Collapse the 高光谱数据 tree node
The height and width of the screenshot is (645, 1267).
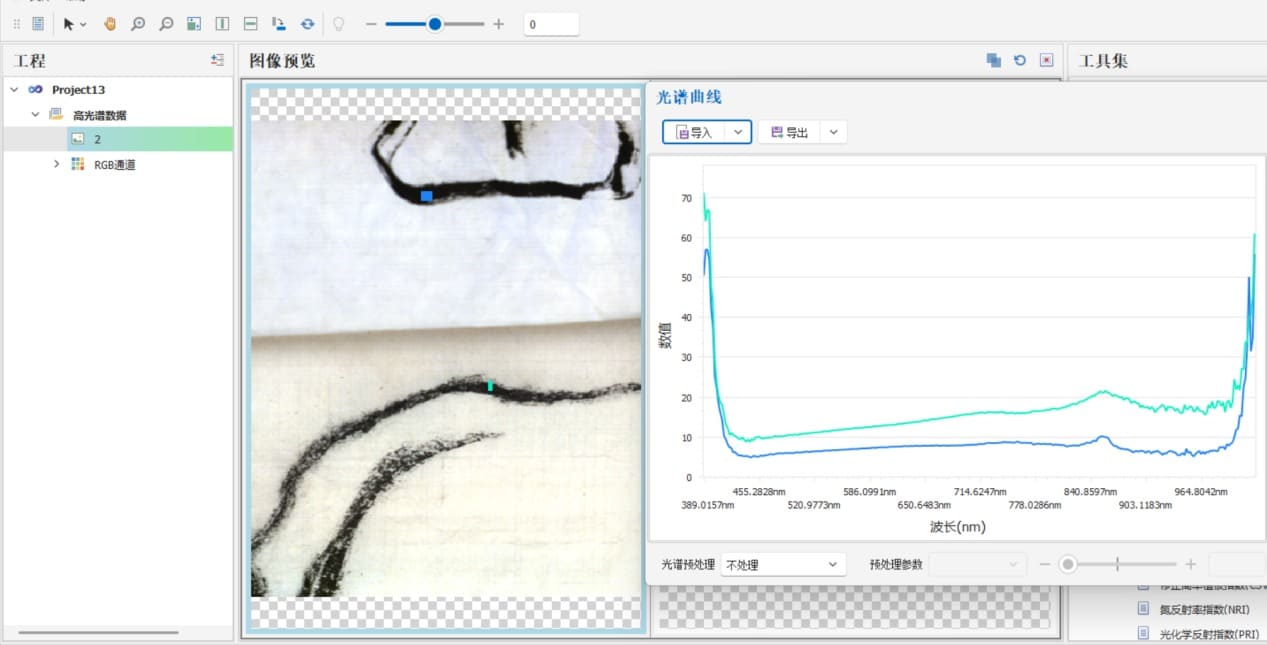pos(35,115)
